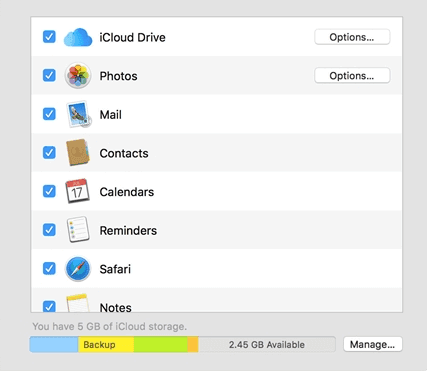Image resolution: width=427 pixels, height=371 pixels.
Task: Click the Notes notepad icon
Action: [78, 303]
